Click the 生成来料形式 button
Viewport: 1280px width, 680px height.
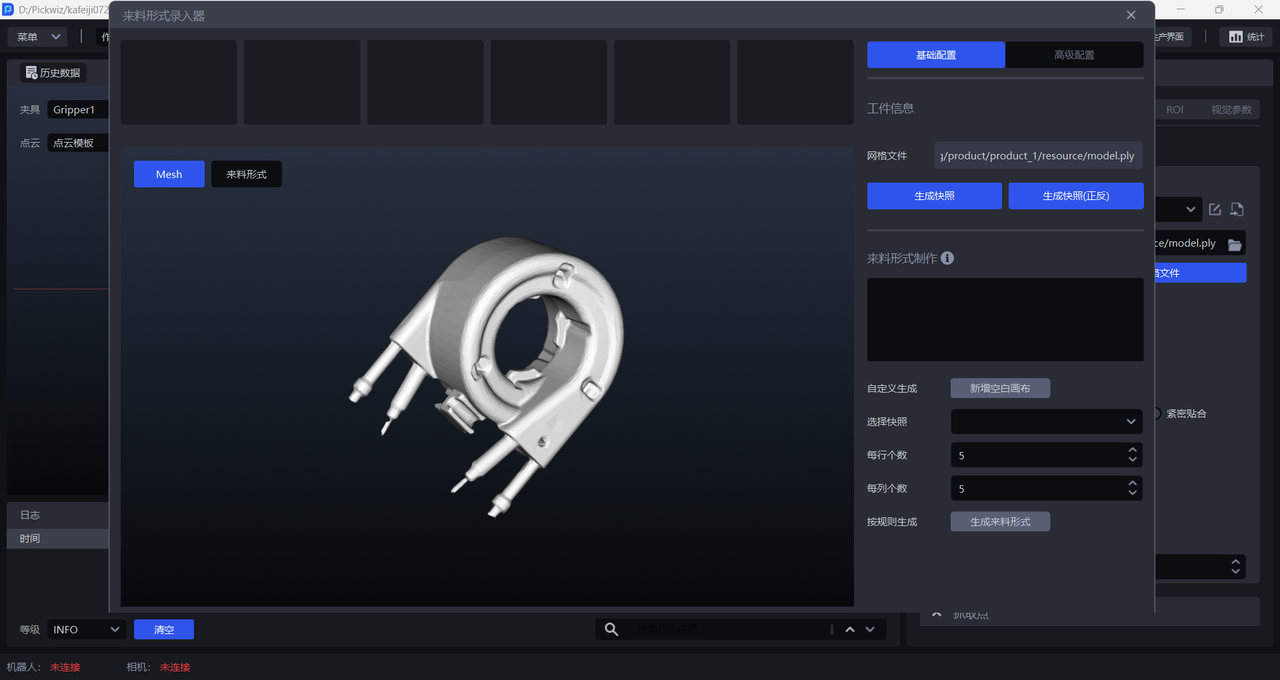[x=1000, y=521]
